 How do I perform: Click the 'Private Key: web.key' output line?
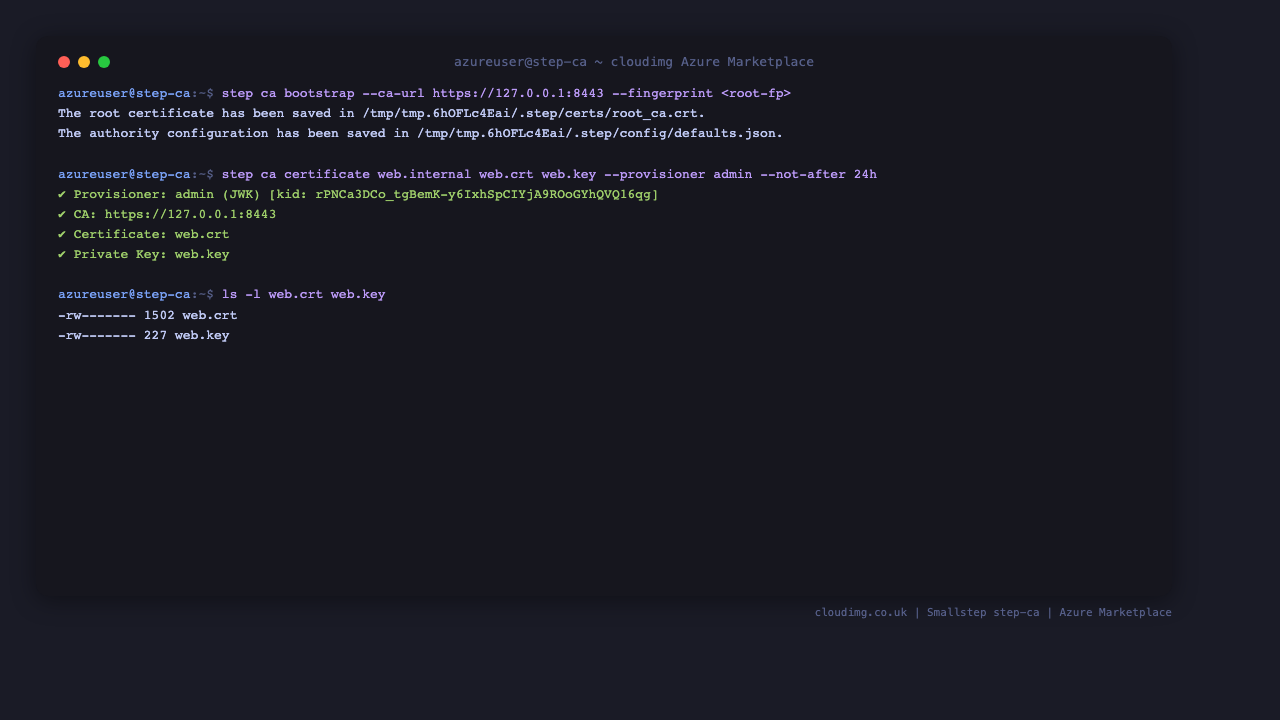(x=144, y=255)
